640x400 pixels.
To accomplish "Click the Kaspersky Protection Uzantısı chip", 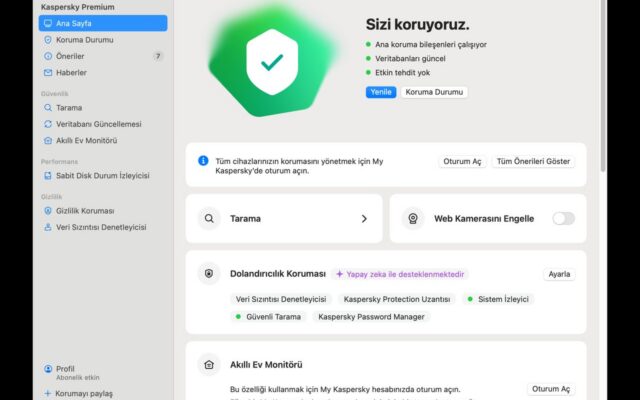I will coord(397,299).
